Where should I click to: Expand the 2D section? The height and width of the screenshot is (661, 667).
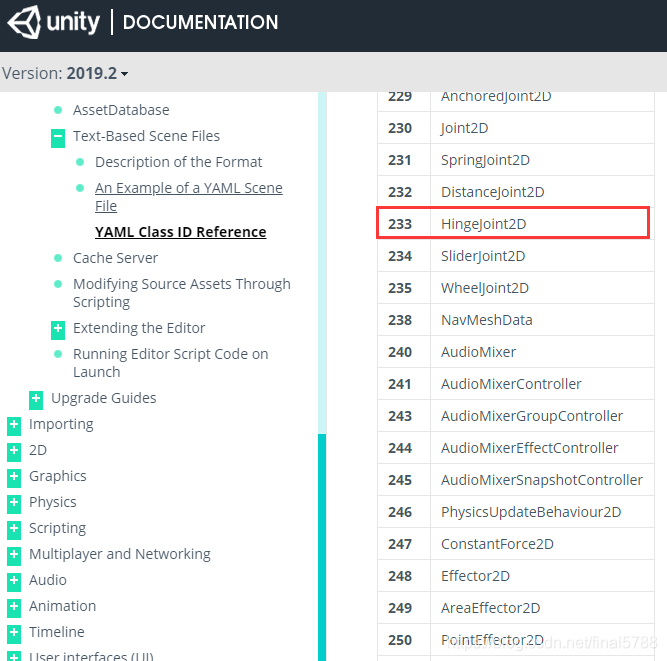[14, 452]
